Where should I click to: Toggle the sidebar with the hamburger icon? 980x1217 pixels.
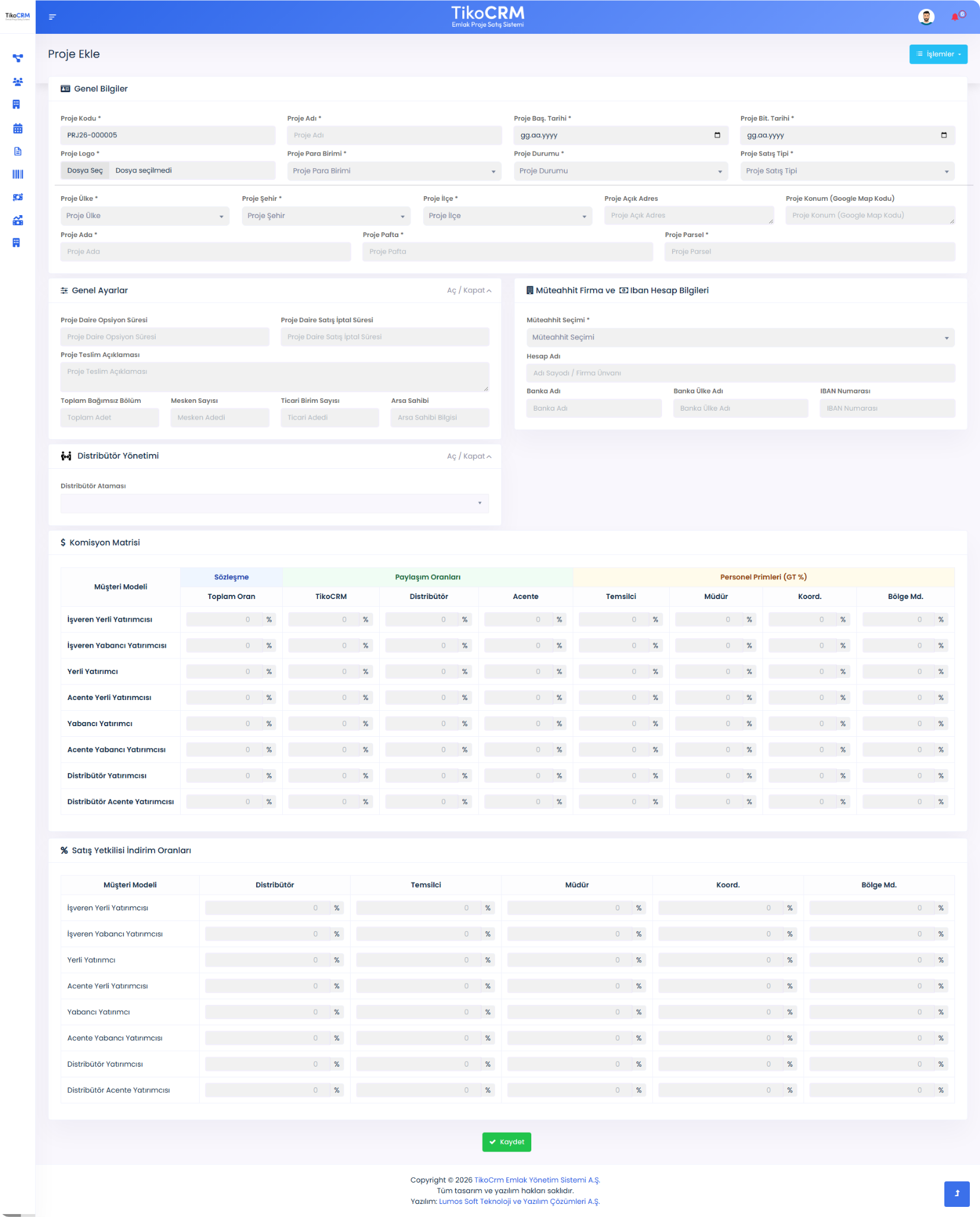52,17
